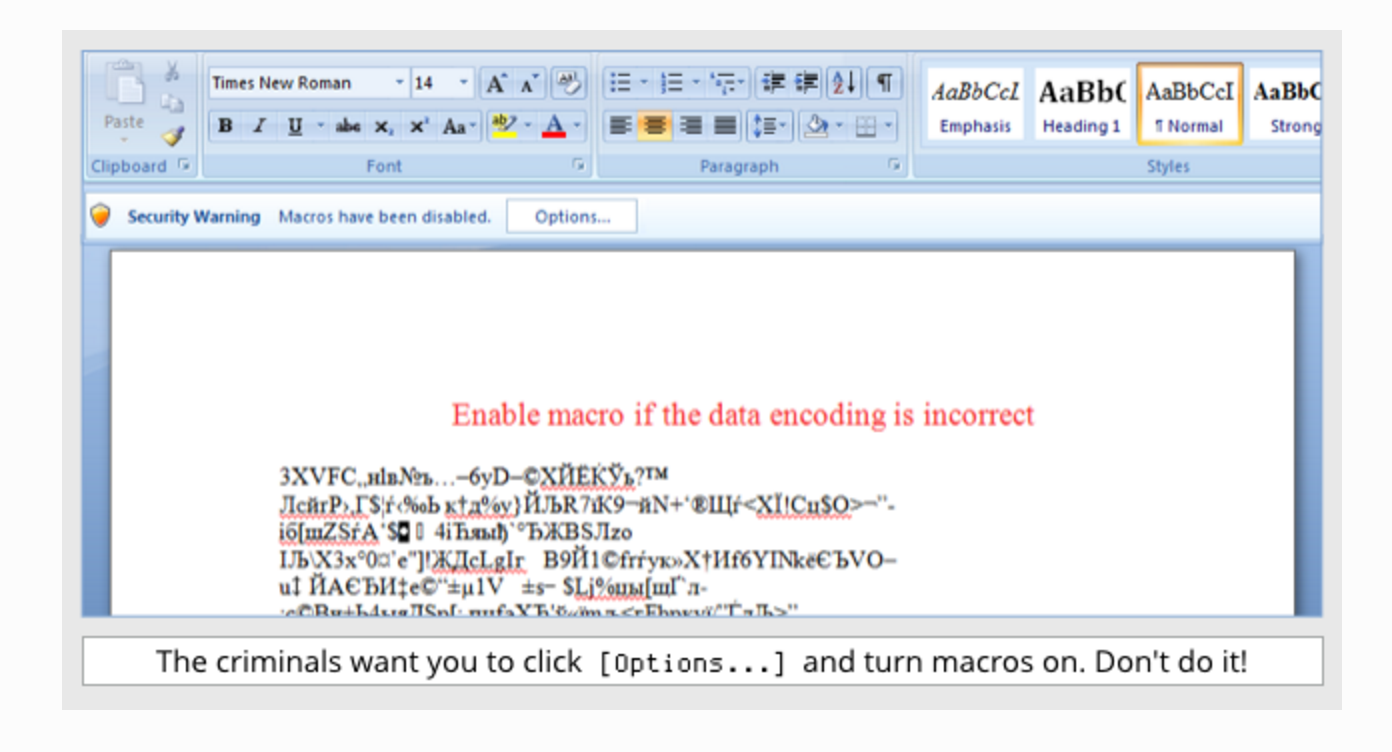Click the Paste dropdown arrow below Paste

click(125, 139)
